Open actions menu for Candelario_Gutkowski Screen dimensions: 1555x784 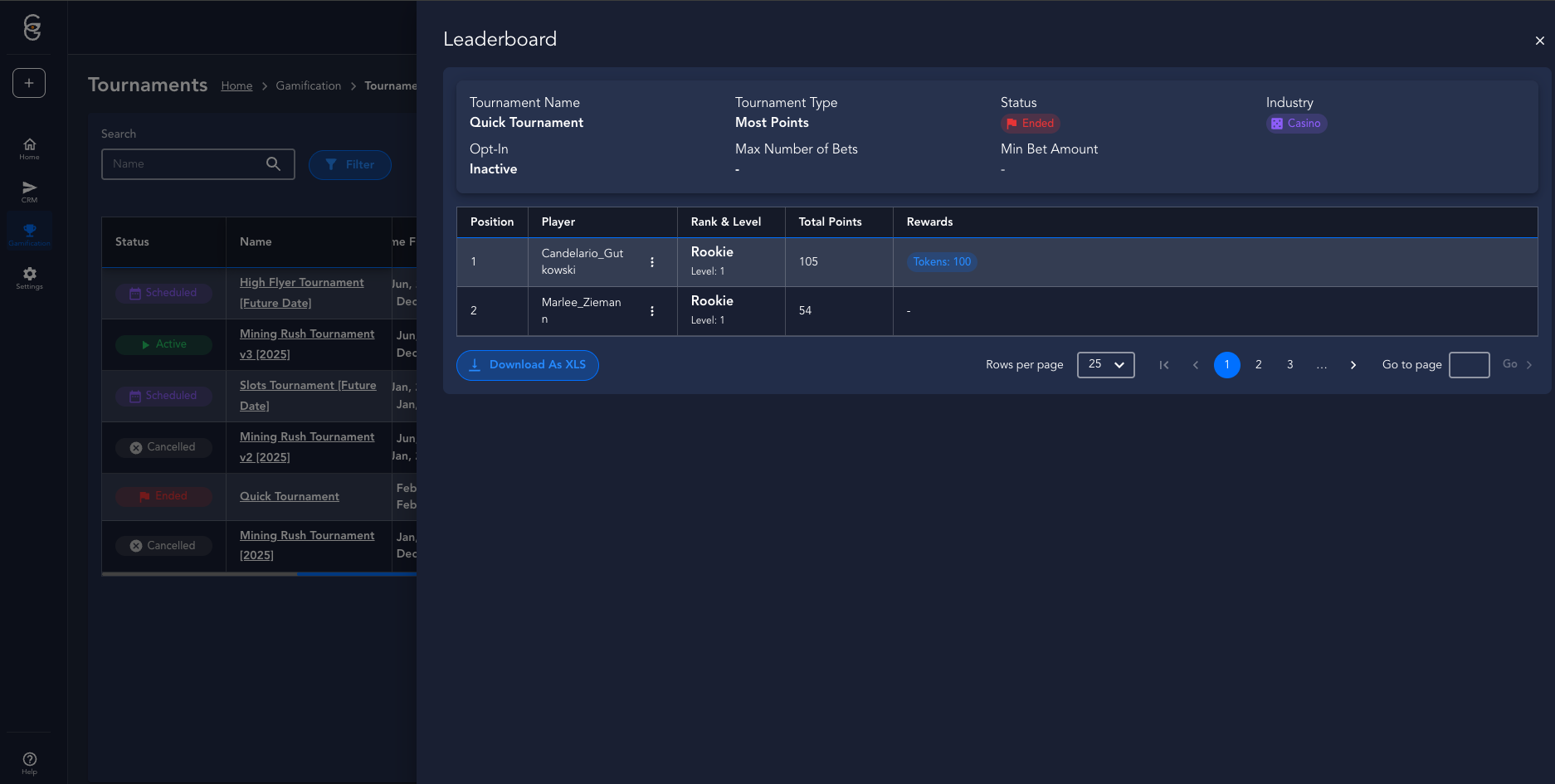(652, 262)
